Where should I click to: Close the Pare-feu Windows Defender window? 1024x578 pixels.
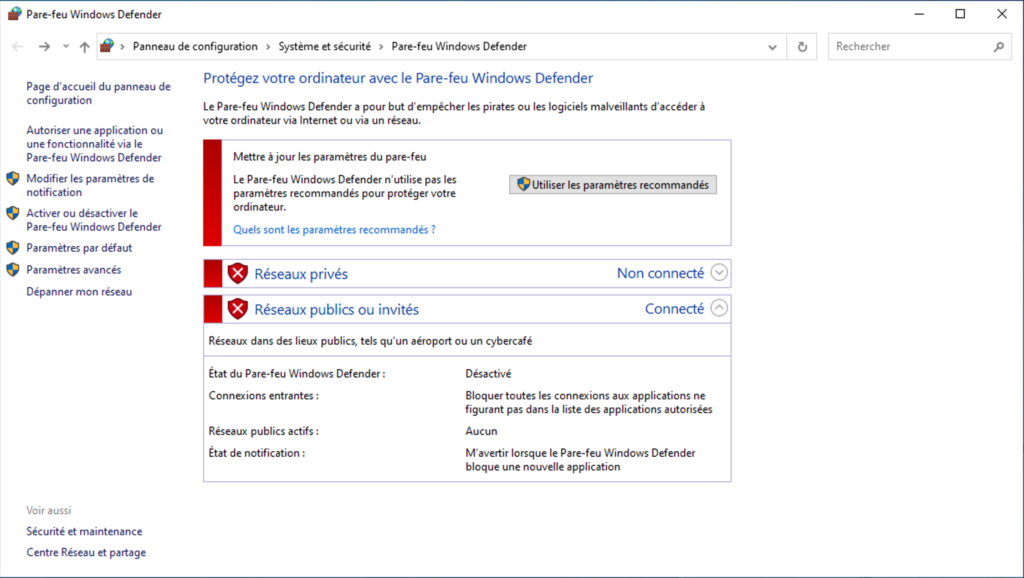pyautogui.click(x=1002, y=14)
